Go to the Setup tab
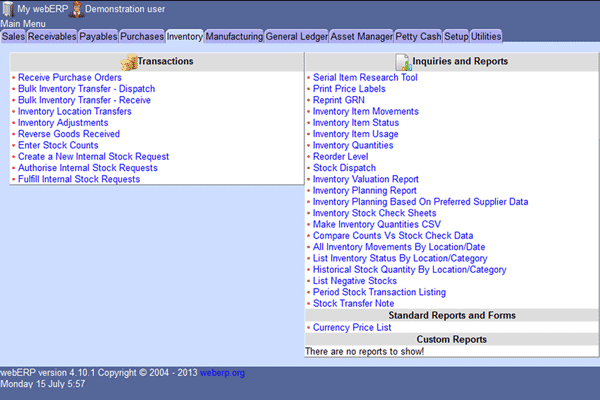Image resolution: width=600 pixels, height=400 pixels. (456, 36)
